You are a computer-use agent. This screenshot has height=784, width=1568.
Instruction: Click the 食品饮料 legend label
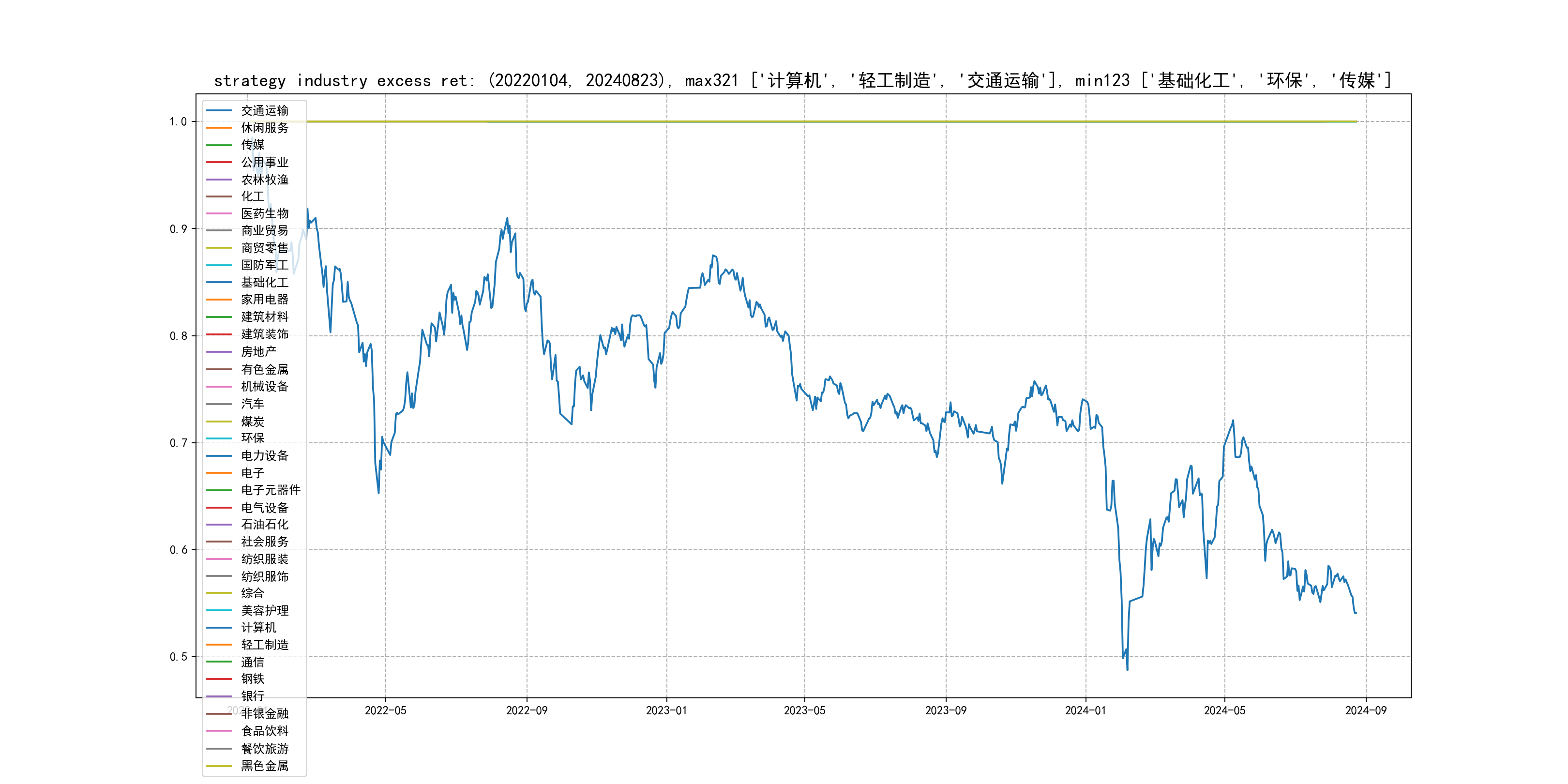tap(264, 731)
